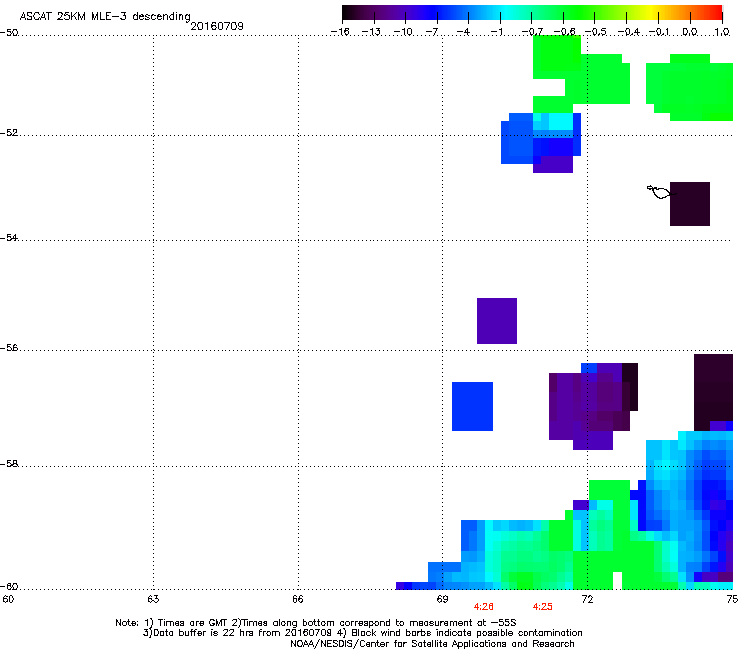The height and width of the screenshot is (650, 740).
Task: Click latitude axis label '-50'
Action: point(9,33)
